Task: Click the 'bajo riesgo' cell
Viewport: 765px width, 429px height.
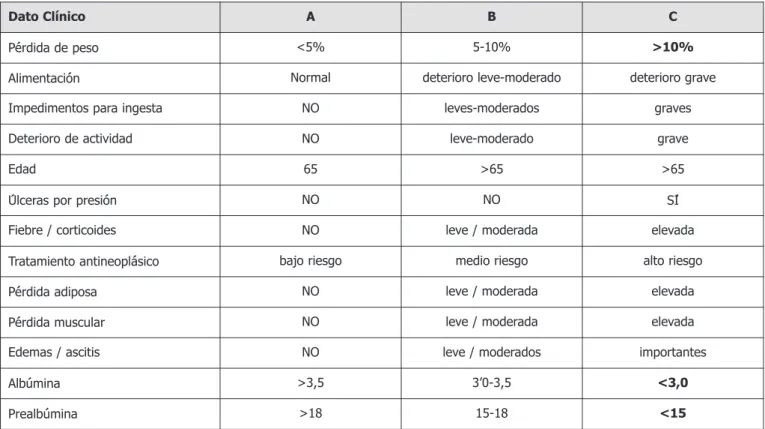Action: [310, 261]
